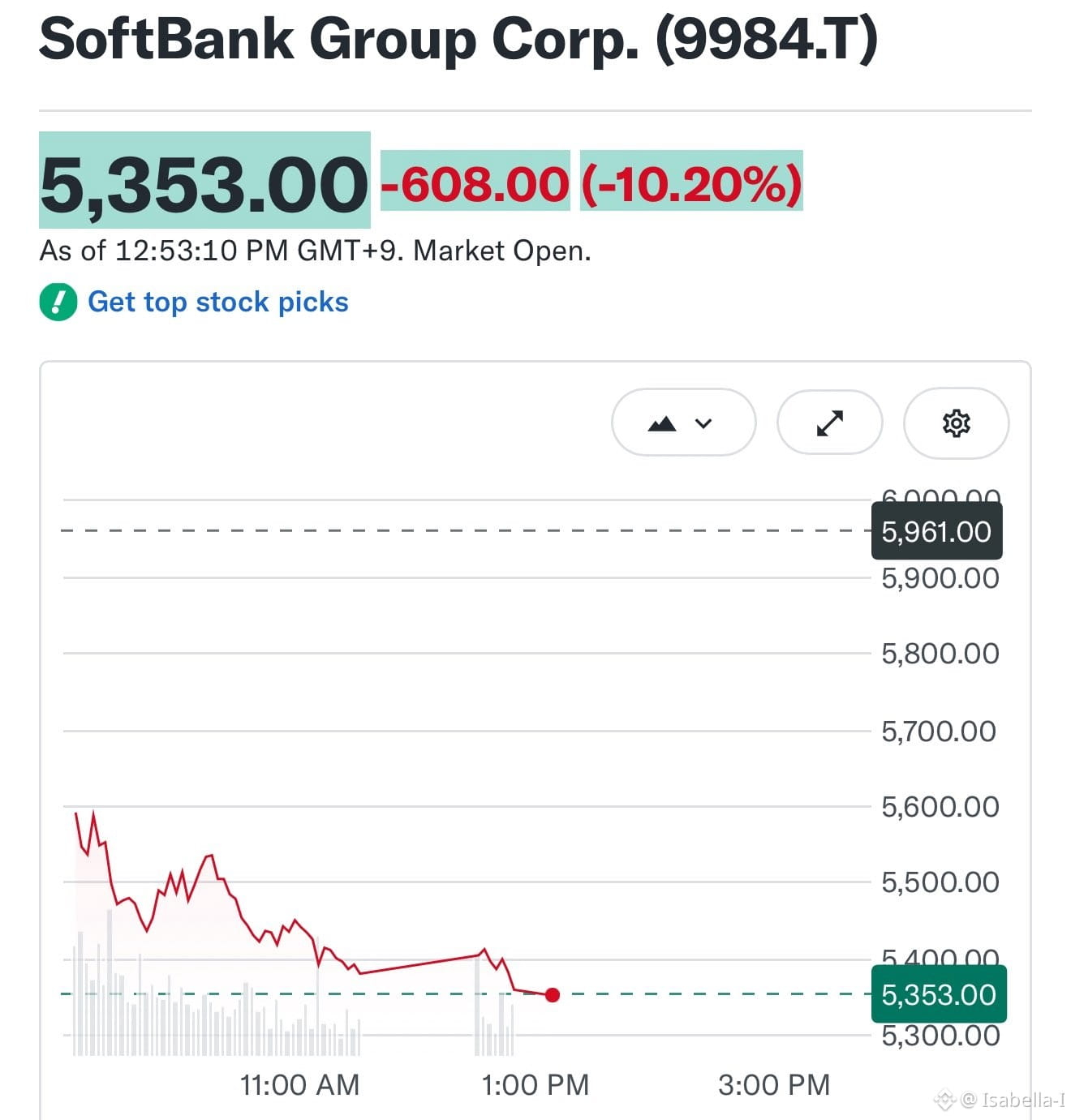Click the green exclamation badge icon
The width and height of the screenshot is (1071, 1120).
click(x=58, y=302)
